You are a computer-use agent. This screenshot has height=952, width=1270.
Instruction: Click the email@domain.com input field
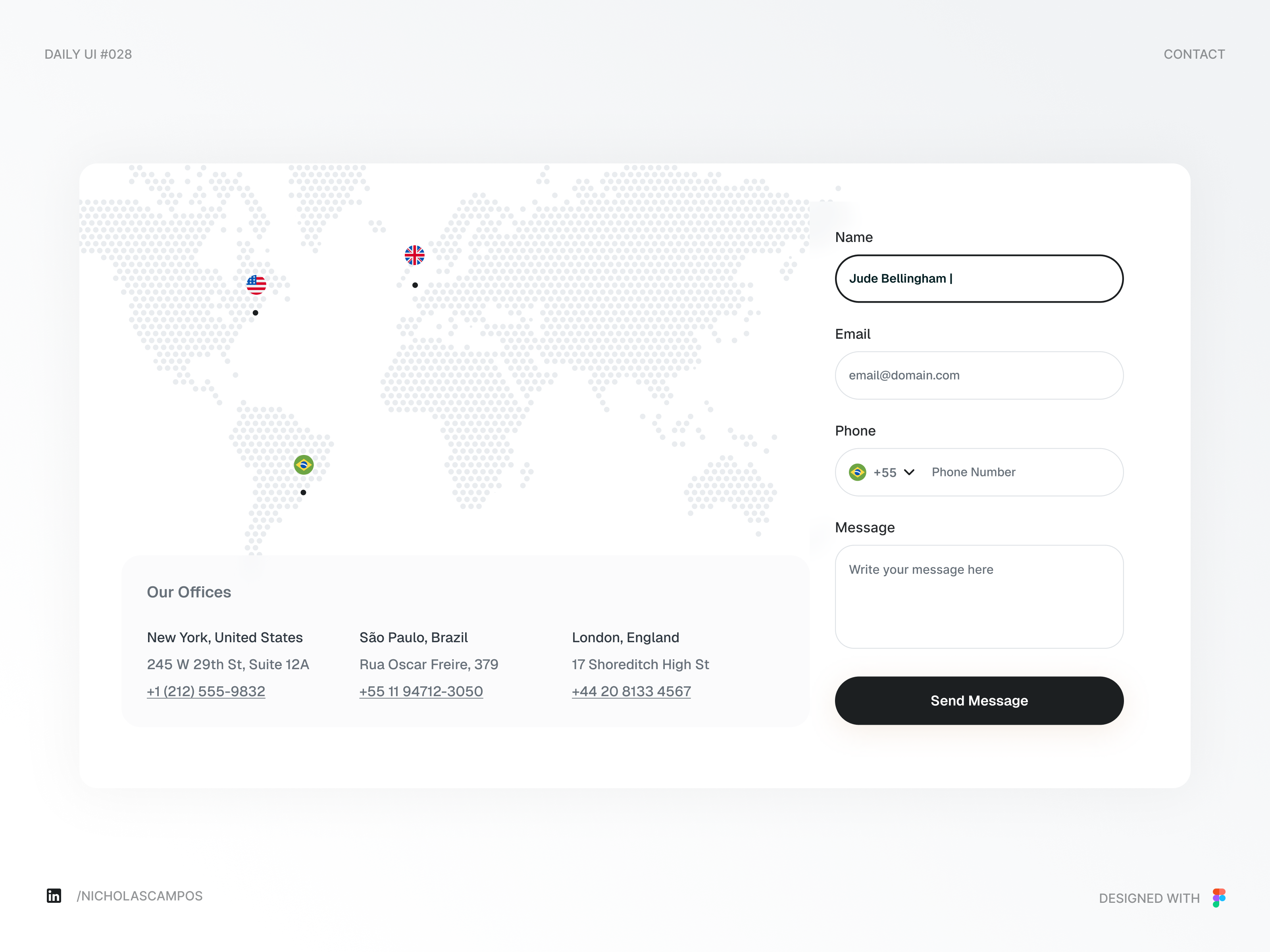coord(978,375)
